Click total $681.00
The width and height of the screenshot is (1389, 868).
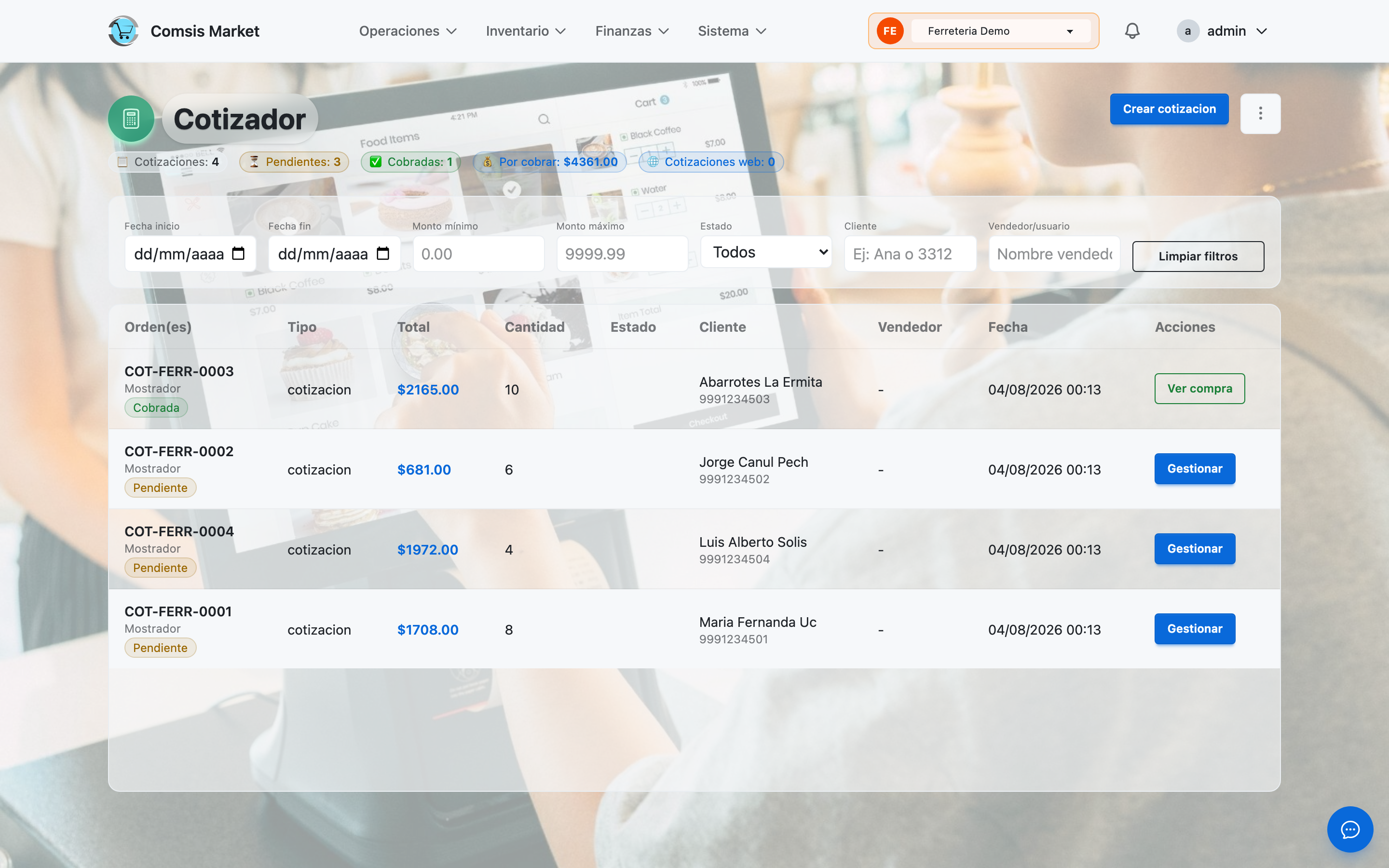[x=424, y=470]
